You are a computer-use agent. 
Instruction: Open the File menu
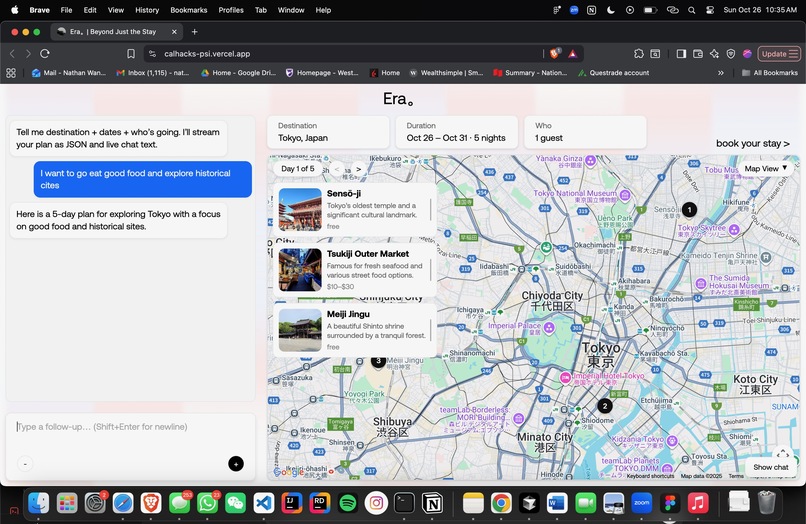coord(66,10)
